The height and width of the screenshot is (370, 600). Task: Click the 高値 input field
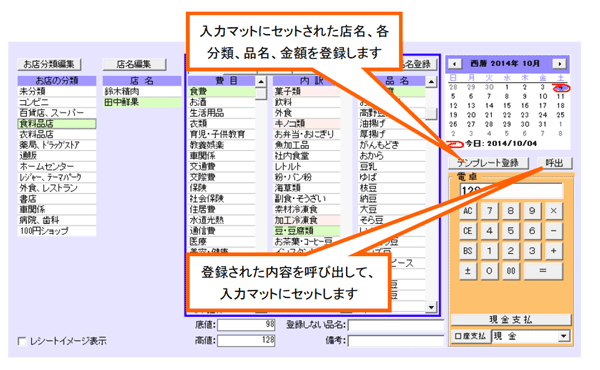(x=246, y=340)
